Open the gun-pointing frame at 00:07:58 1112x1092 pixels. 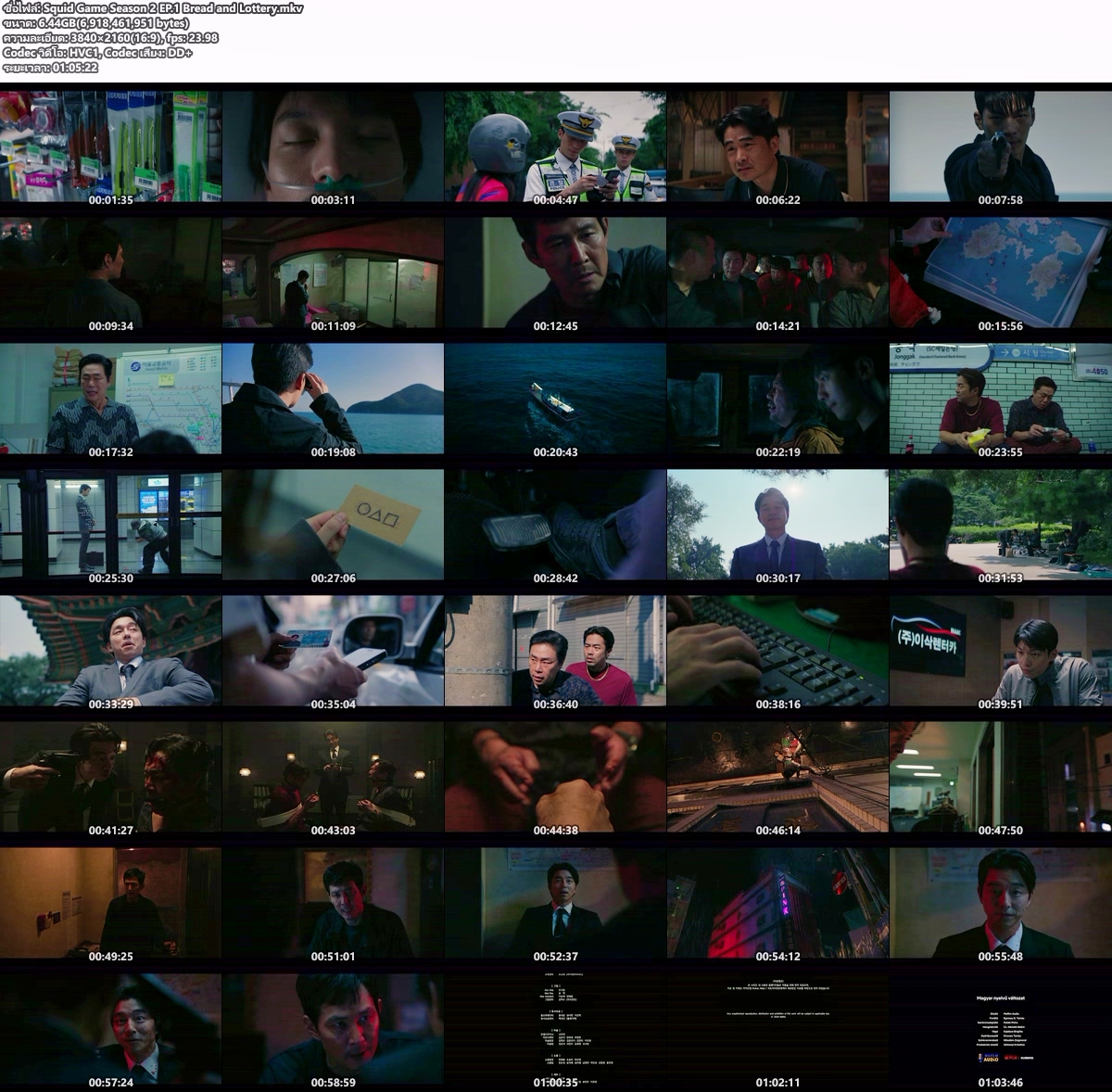tap(1001, 146)
